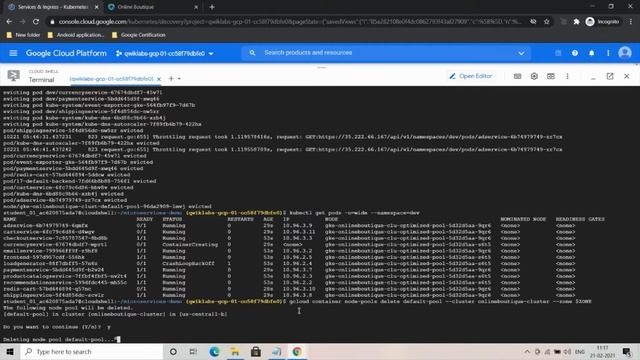Open the Android application bookmark folder

pyautogui.click(x=76, y=35)
